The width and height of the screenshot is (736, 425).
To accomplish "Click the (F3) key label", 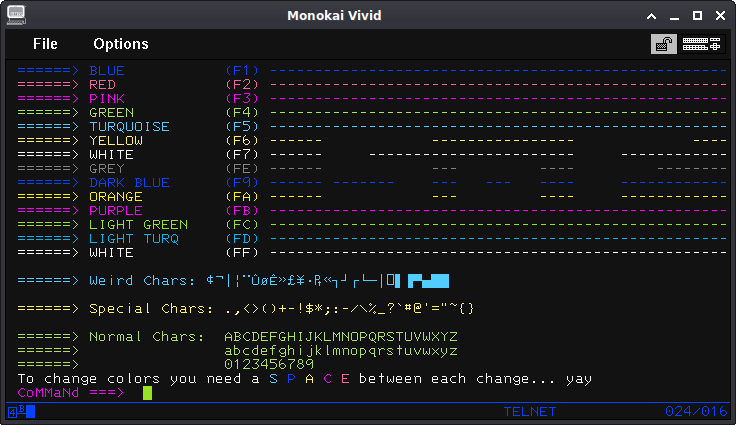I will 242,99.
